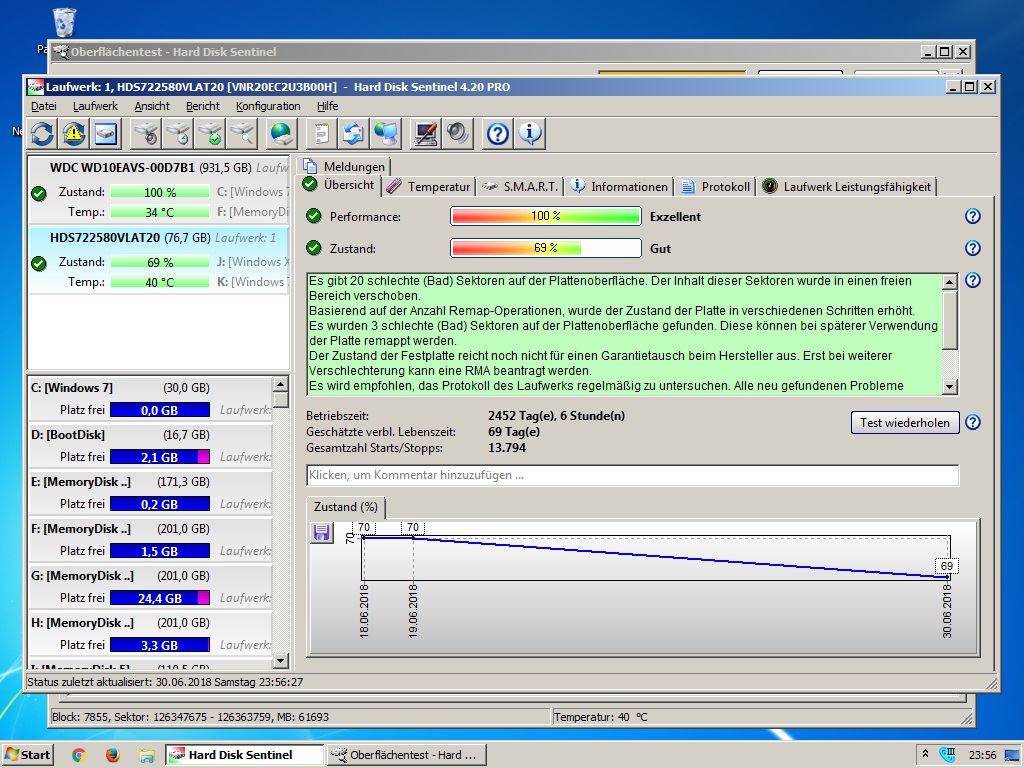Click the save floppy icon in Zustand chart
Viewport: 1024px width, 768px height.
(321, 532)
